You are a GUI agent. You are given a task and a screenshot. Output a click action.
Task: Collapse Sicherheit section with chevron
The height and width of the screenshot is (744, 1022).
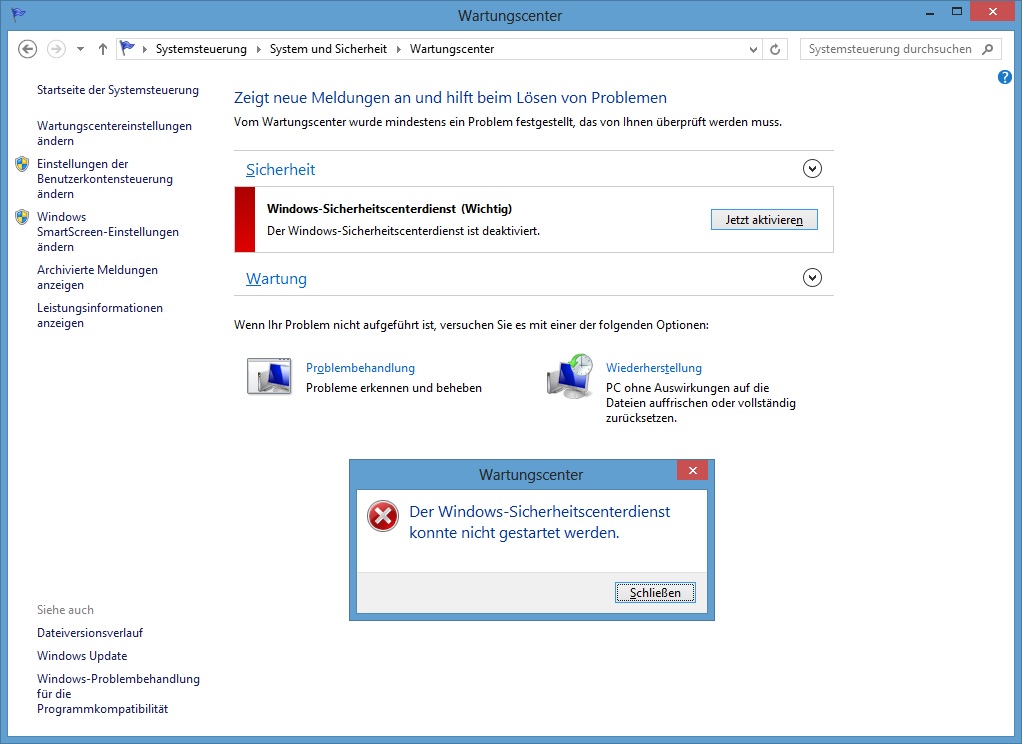(812, 169)
